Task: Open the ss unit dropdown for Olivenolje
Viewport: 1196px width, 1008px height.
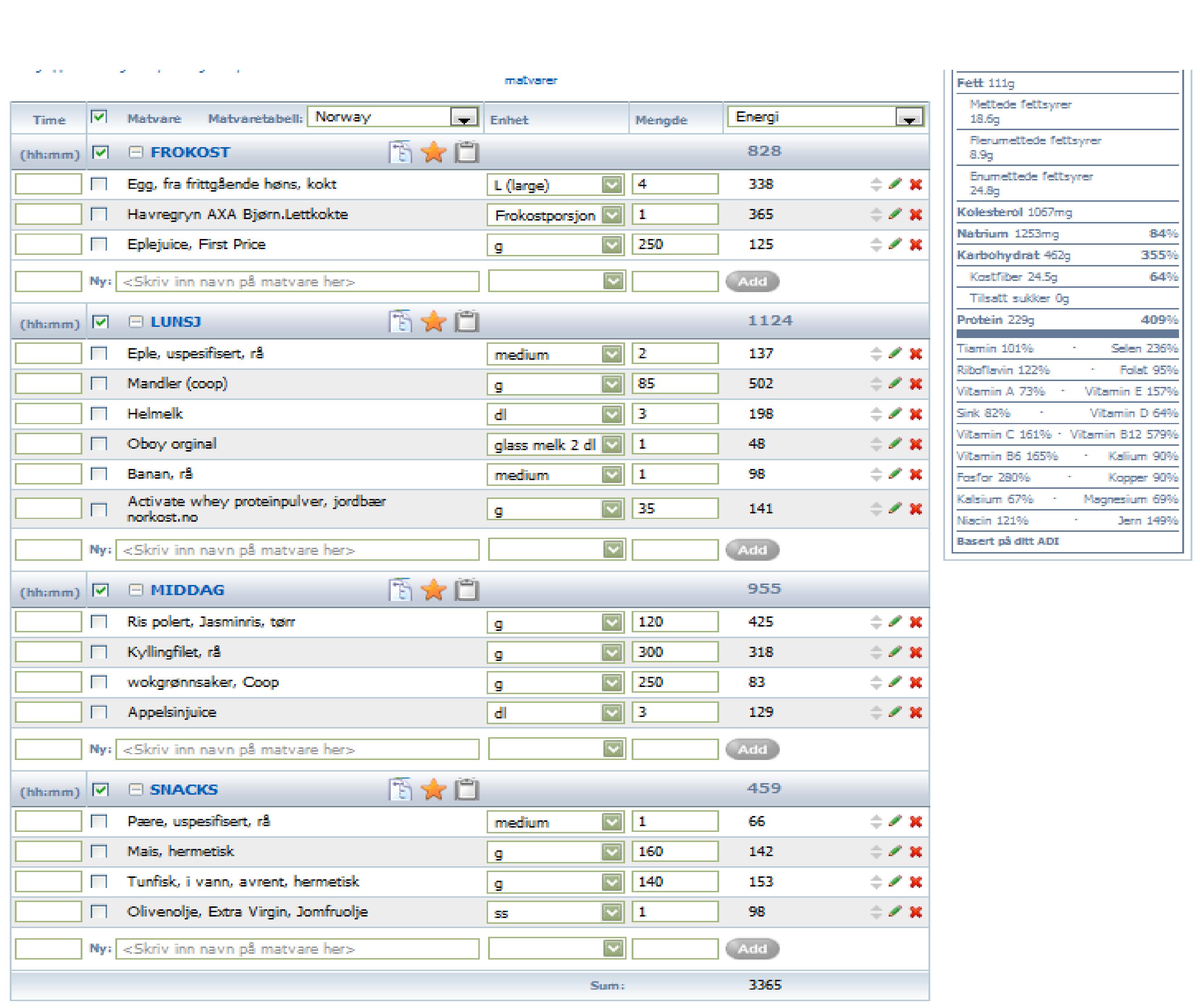Action: [555, 912]
